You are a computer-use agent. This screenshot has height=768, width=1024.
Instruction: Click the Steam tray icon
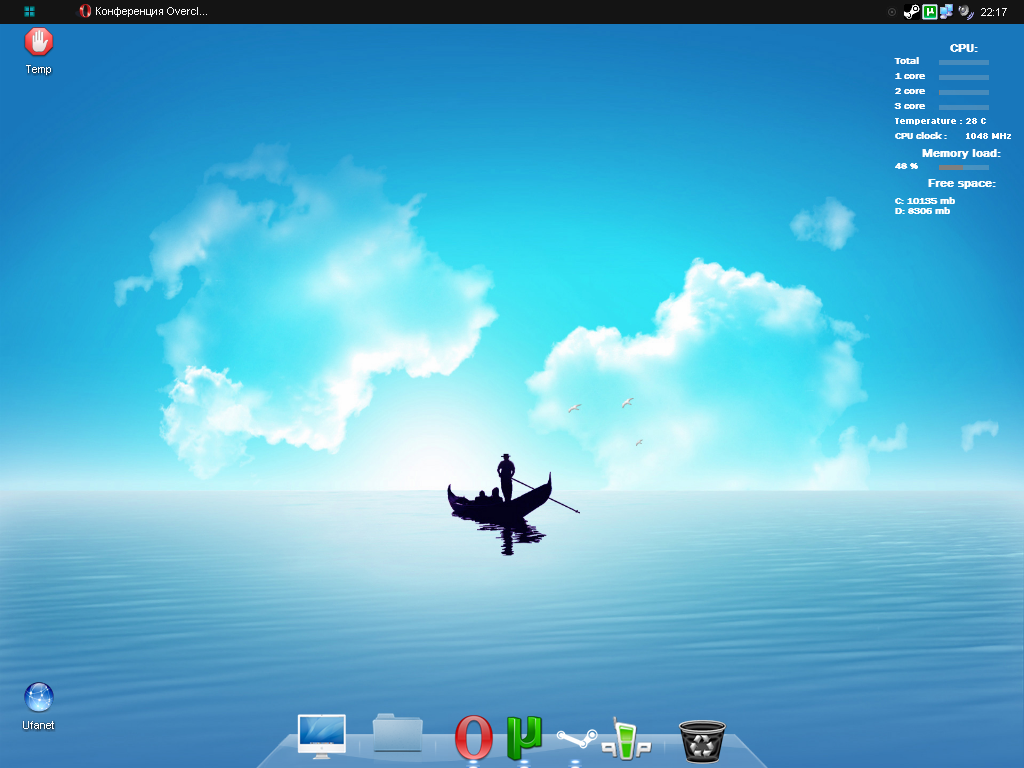912,12
